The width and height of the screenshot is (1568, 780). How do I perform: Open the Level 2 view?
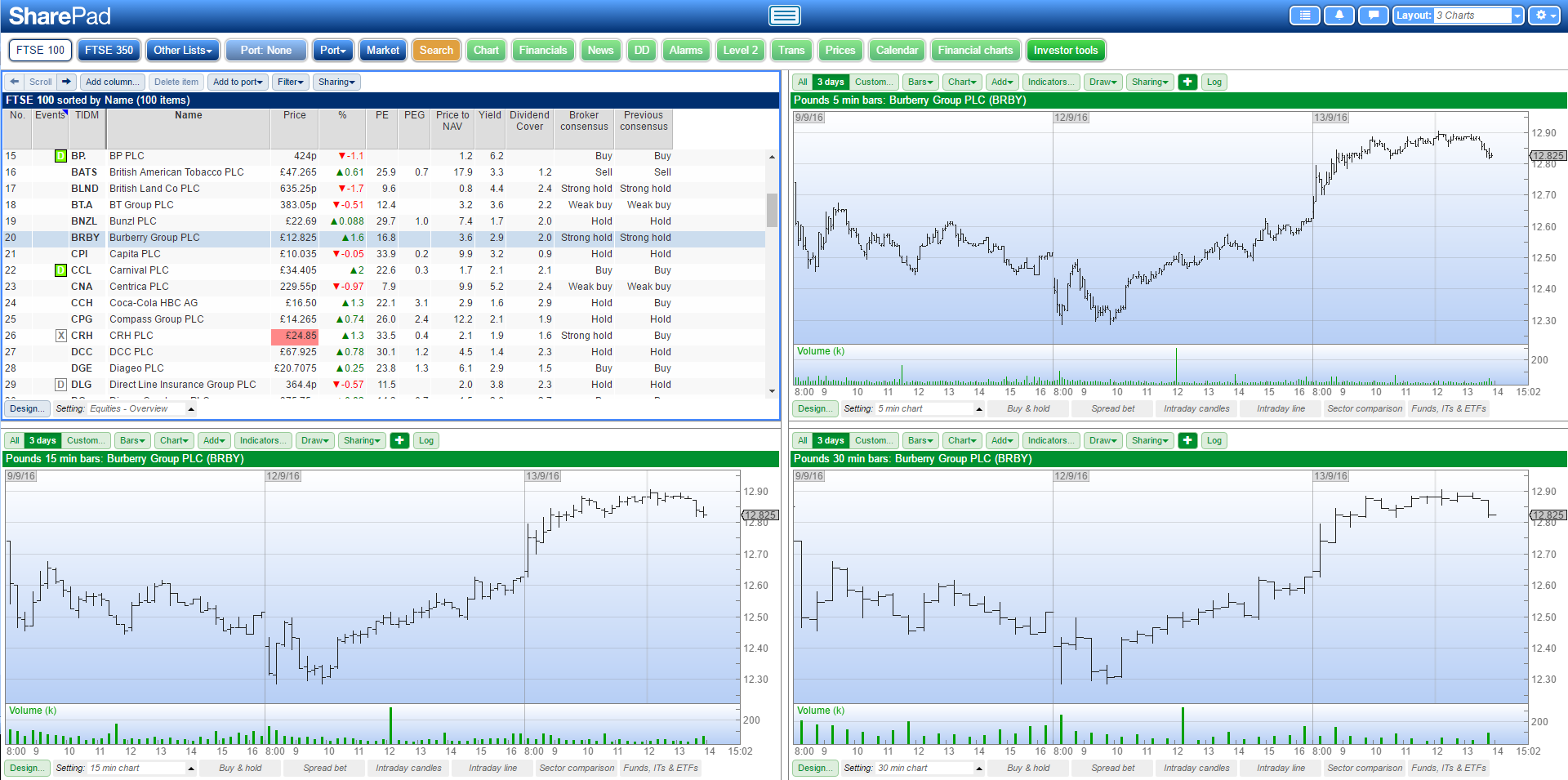pyautogui.click(x=741, y=50)
